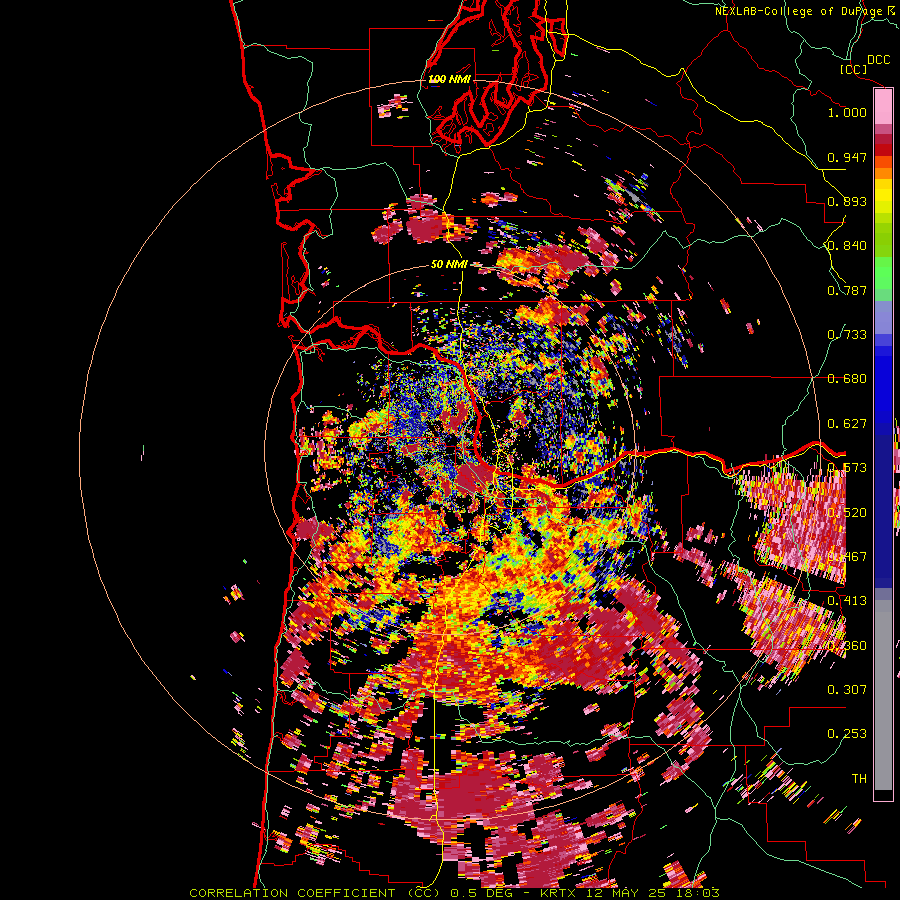Click the TH threshold label on the scale

(859, 778)
